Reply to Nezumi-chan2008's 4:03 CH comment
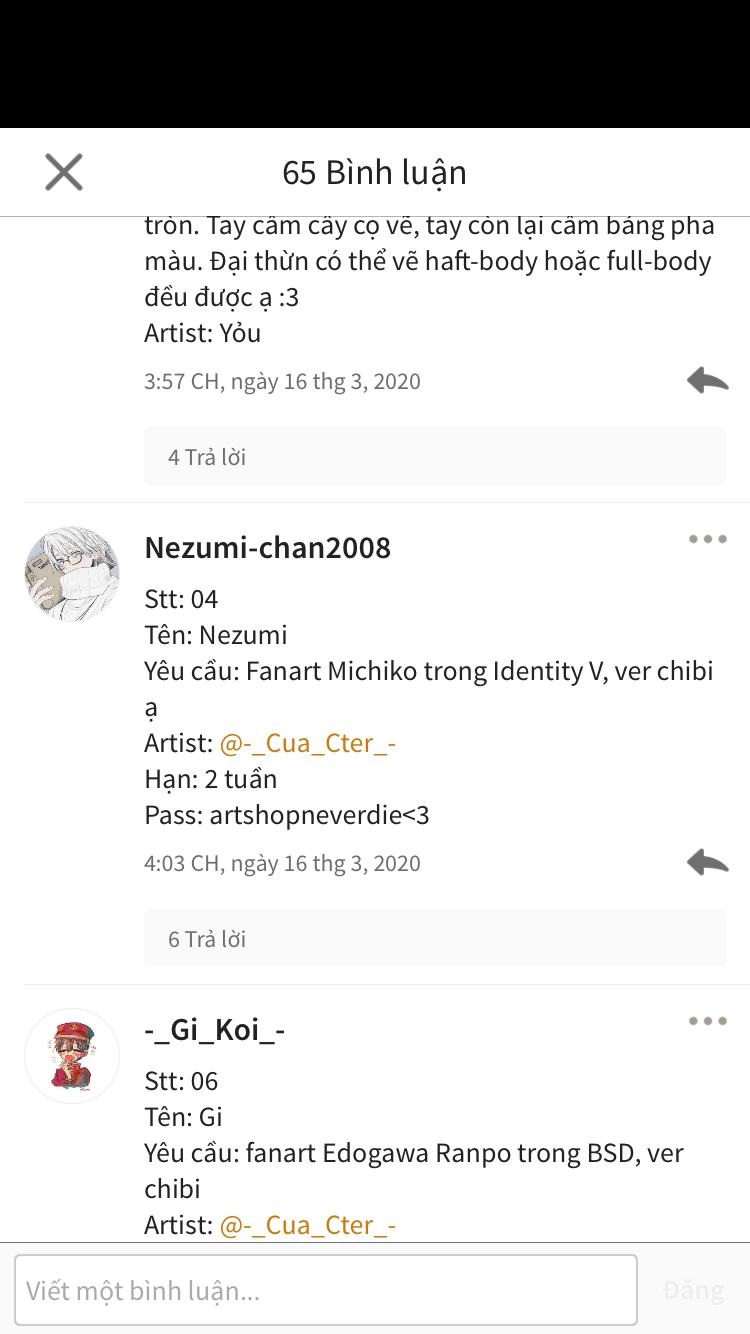This screenshot has height=1334, width=750. click(707, 862)
